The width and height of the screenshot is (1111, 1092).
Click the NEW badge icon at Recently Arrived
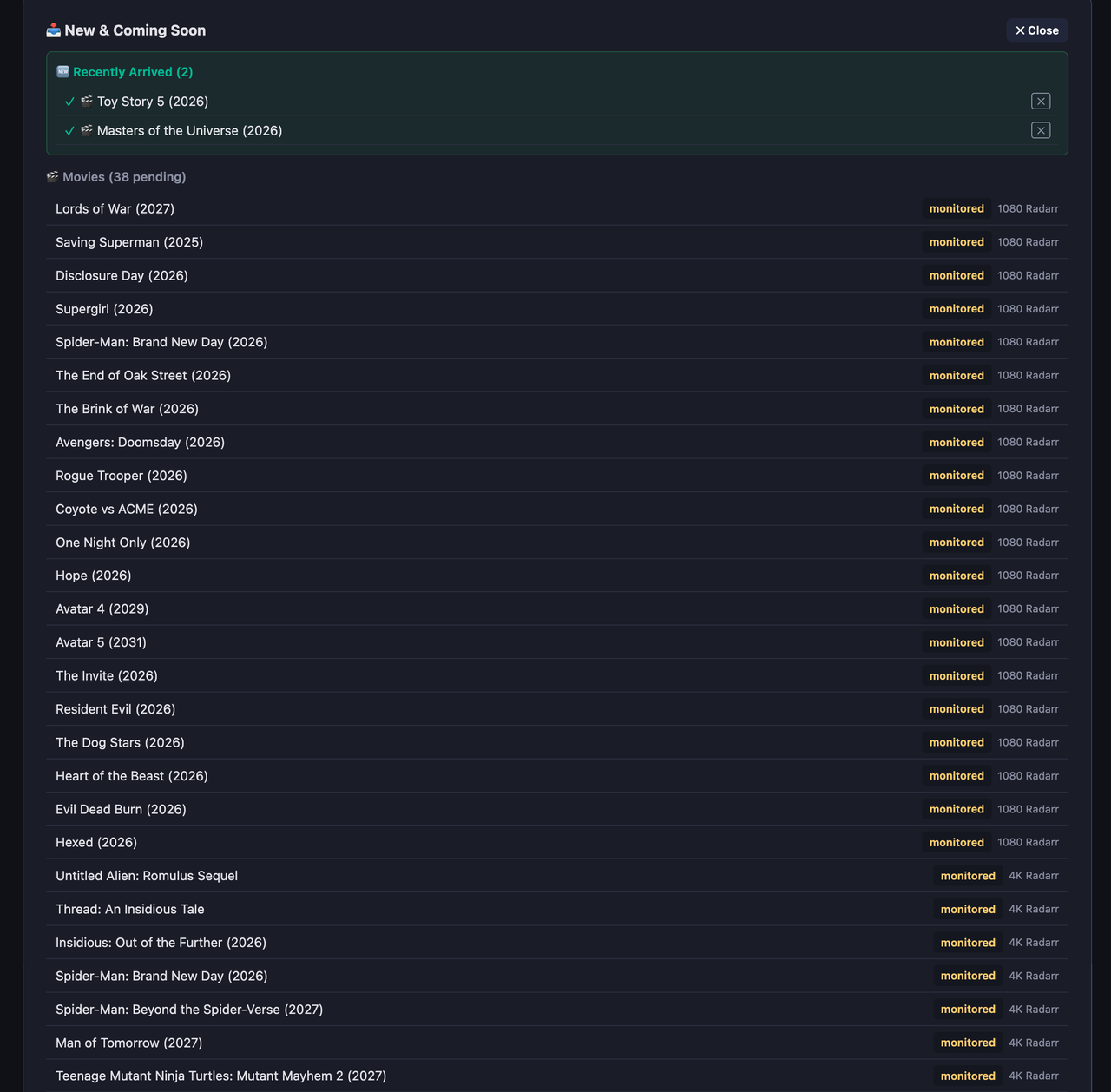point(62,72)
